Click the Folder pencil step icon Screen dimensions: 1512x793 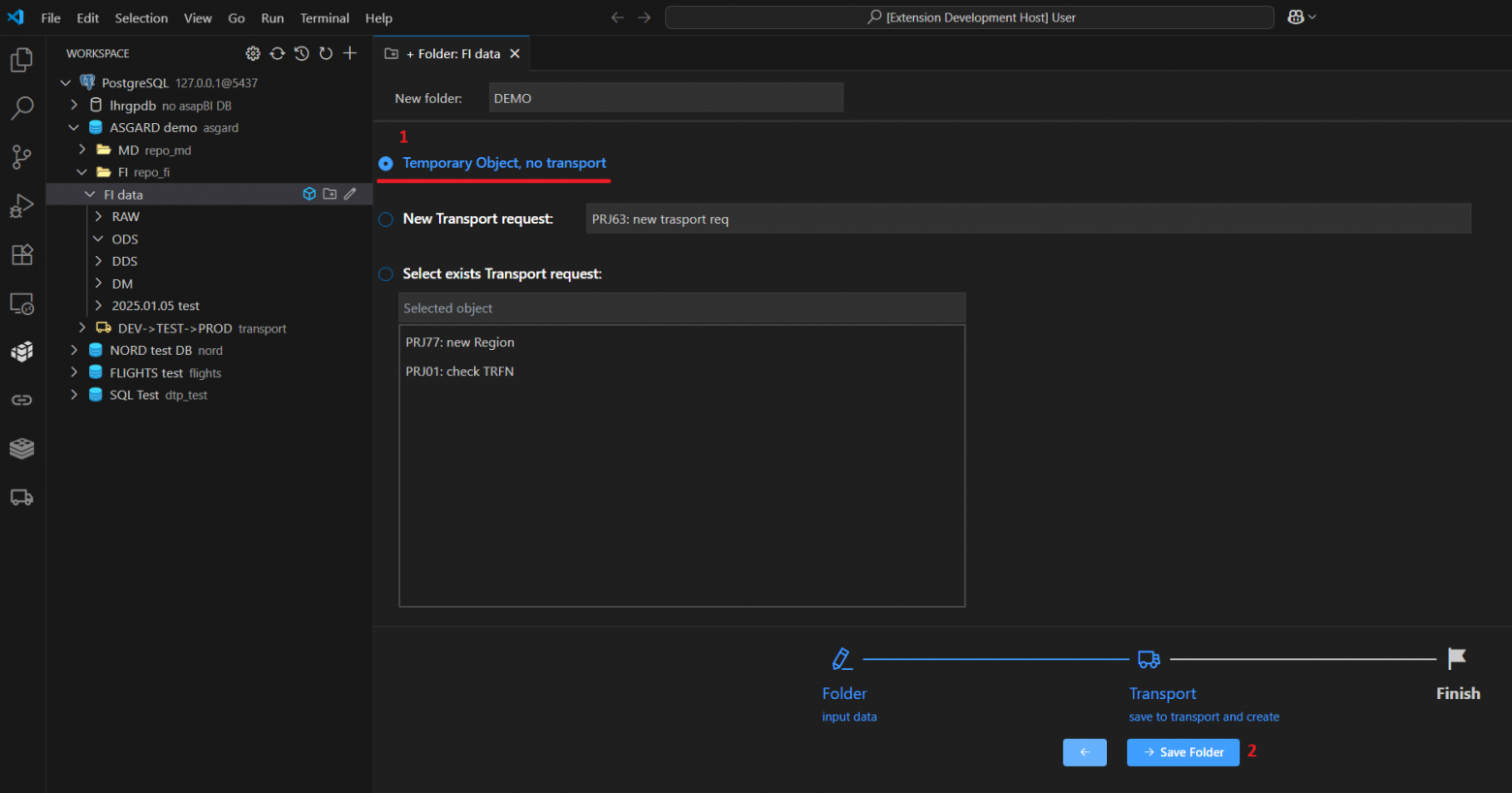pyautogui.click(x=842, y=659)
